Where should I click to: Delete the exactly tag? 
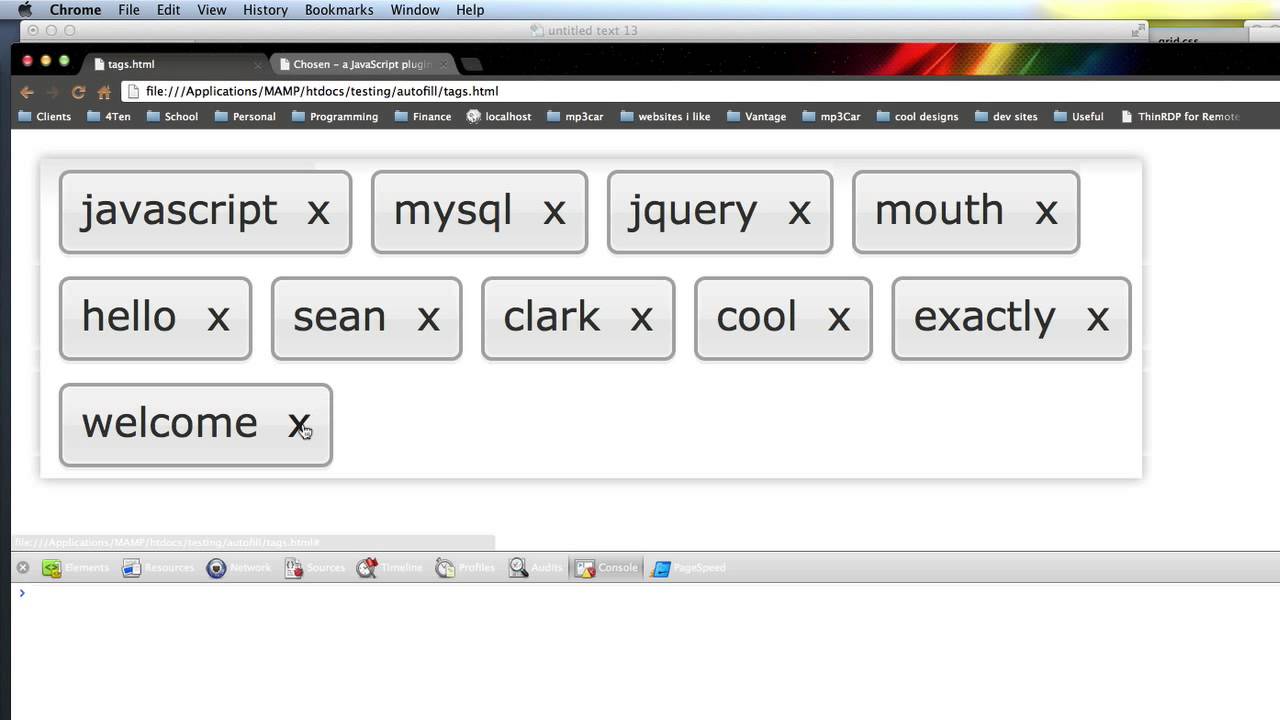(x=1098, y=318)
